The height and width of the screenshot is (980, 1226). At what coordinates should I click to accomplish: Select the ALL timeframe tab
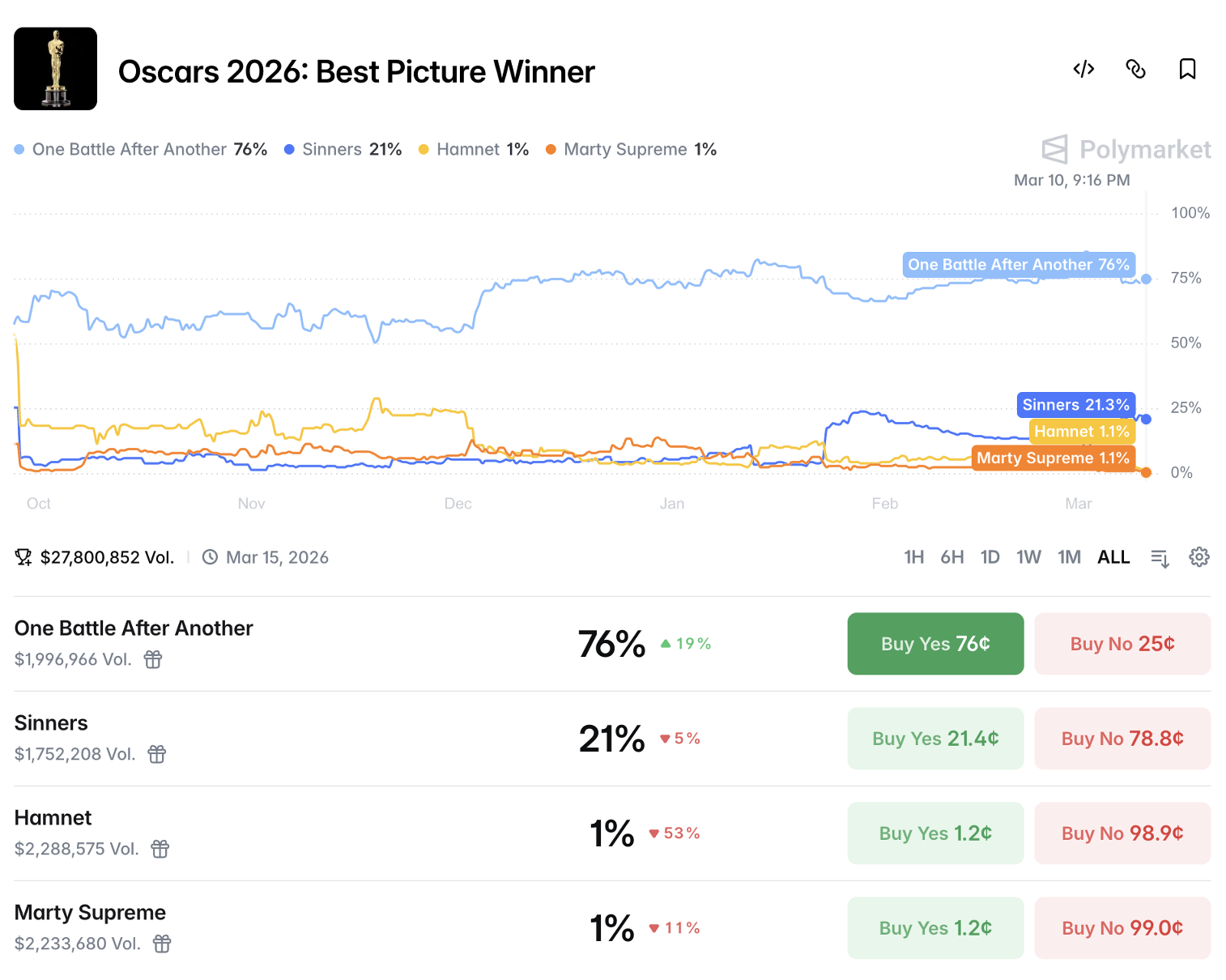tap(1113, 557)
